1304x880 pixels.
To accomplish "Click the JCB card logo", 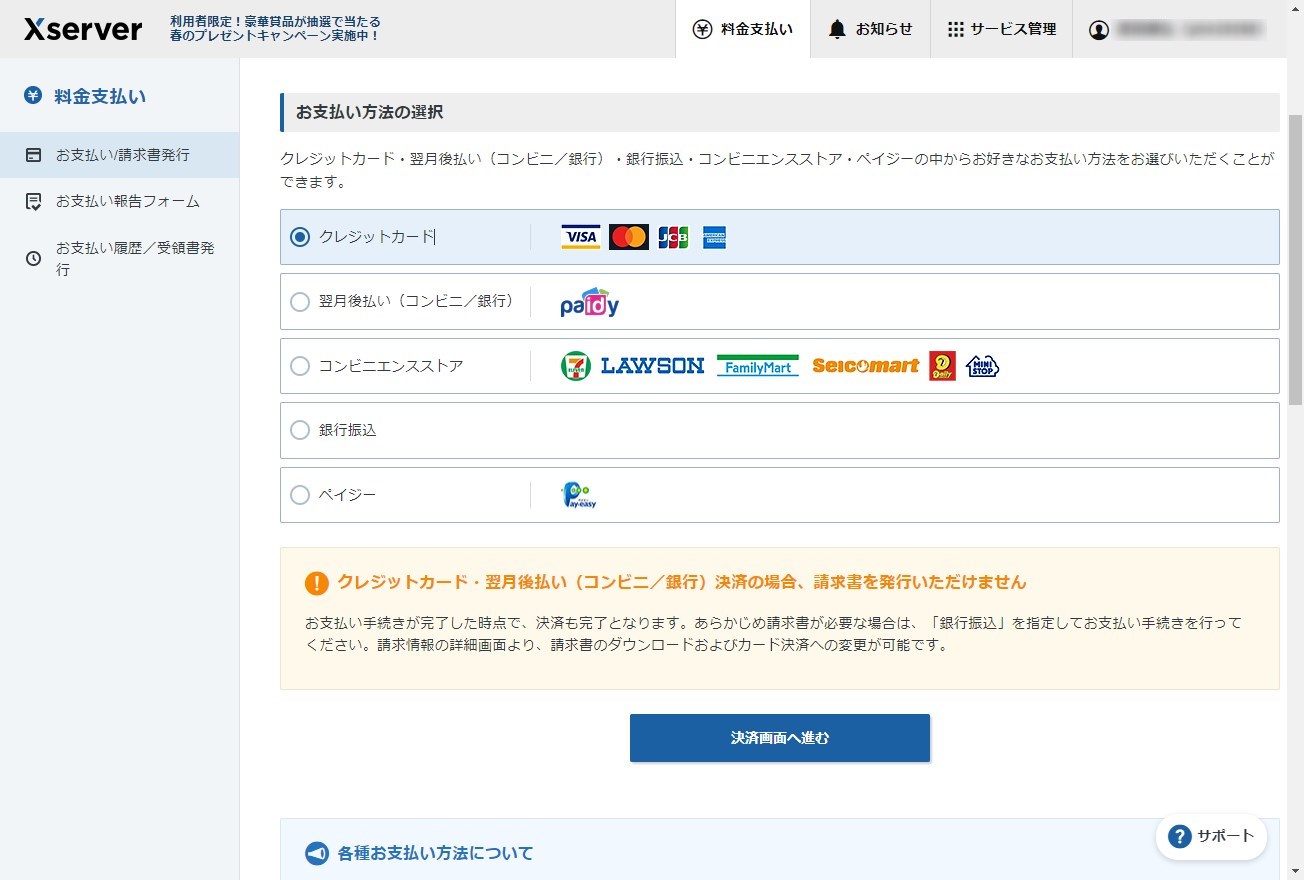I will [672, 236].
